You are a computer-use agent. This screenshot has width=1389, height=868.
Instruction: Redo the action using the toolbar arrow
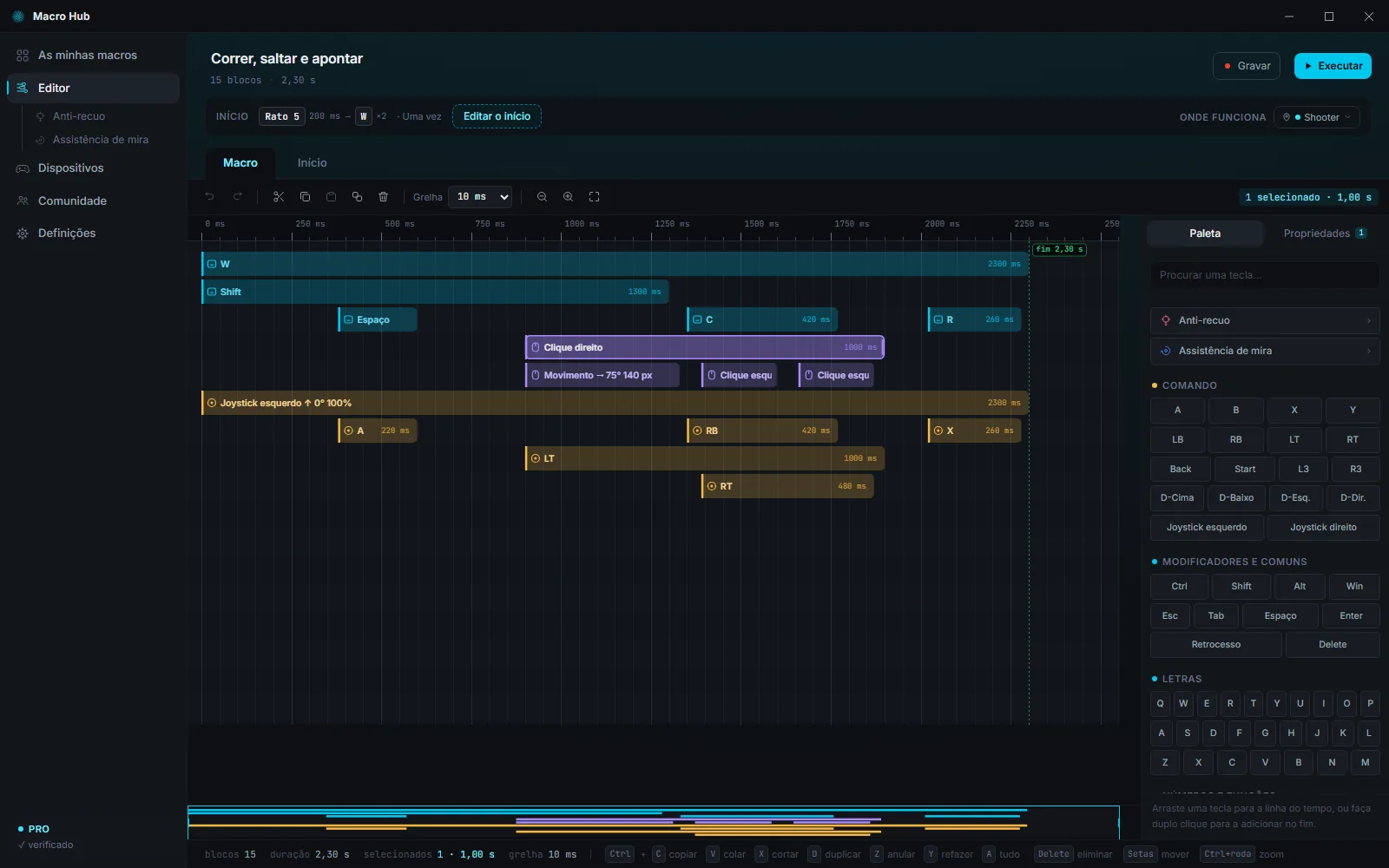pos(237,197)
